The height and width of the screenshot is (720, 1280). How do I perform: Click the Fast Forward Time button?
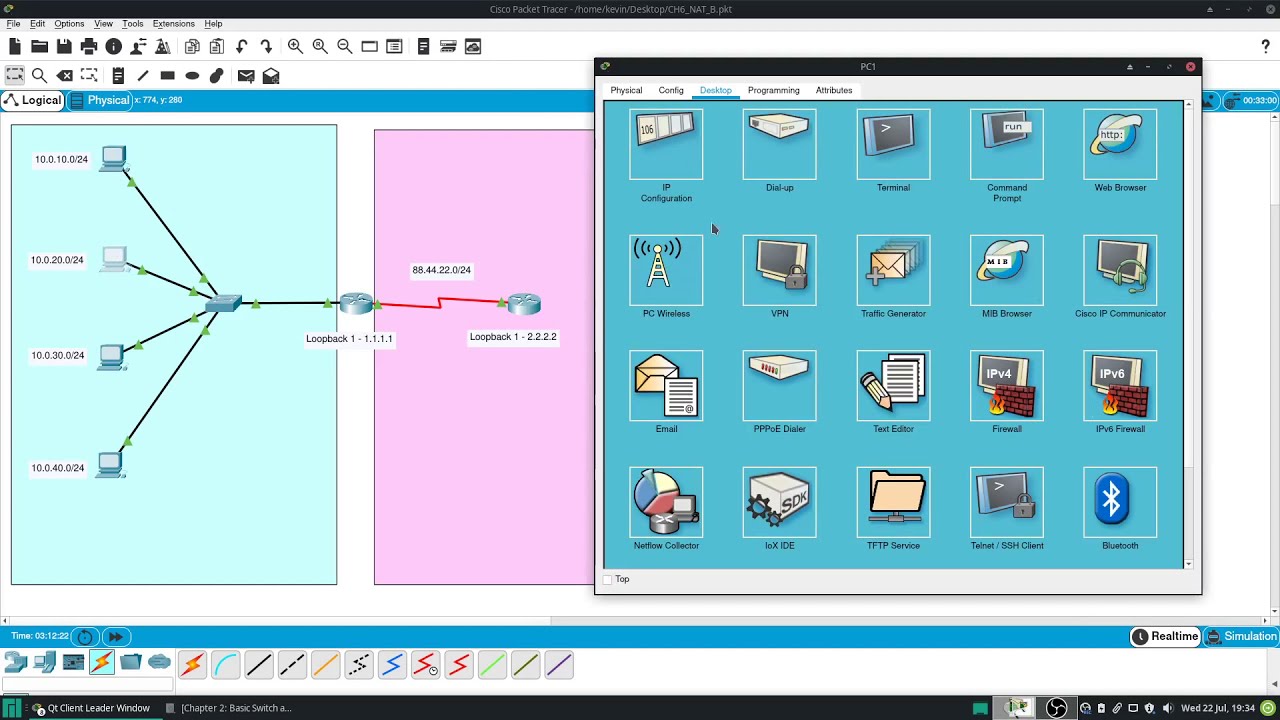tap(115, 636)
